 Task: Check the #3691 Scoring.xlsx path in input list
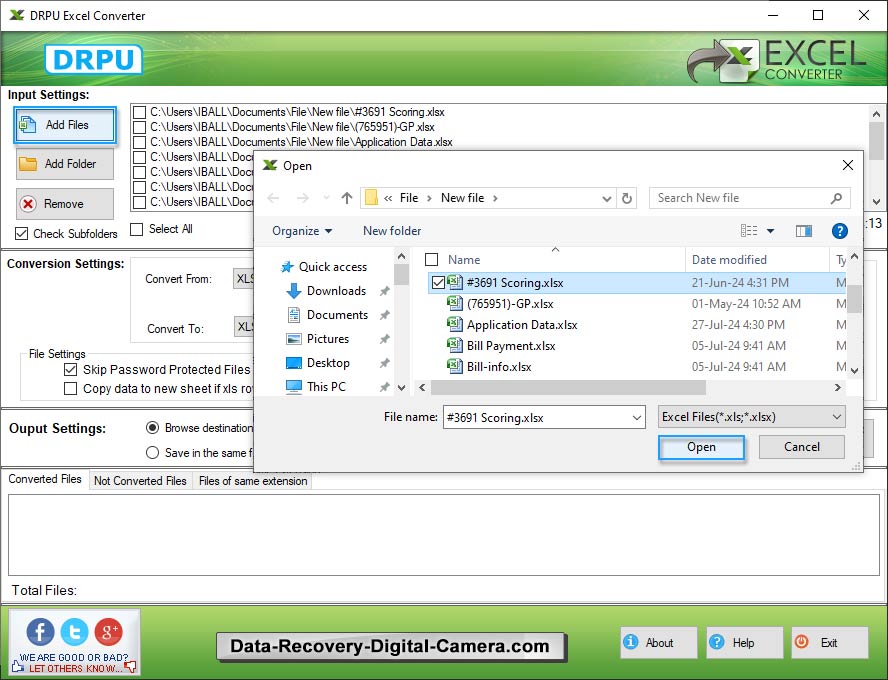tap(139, 112)
